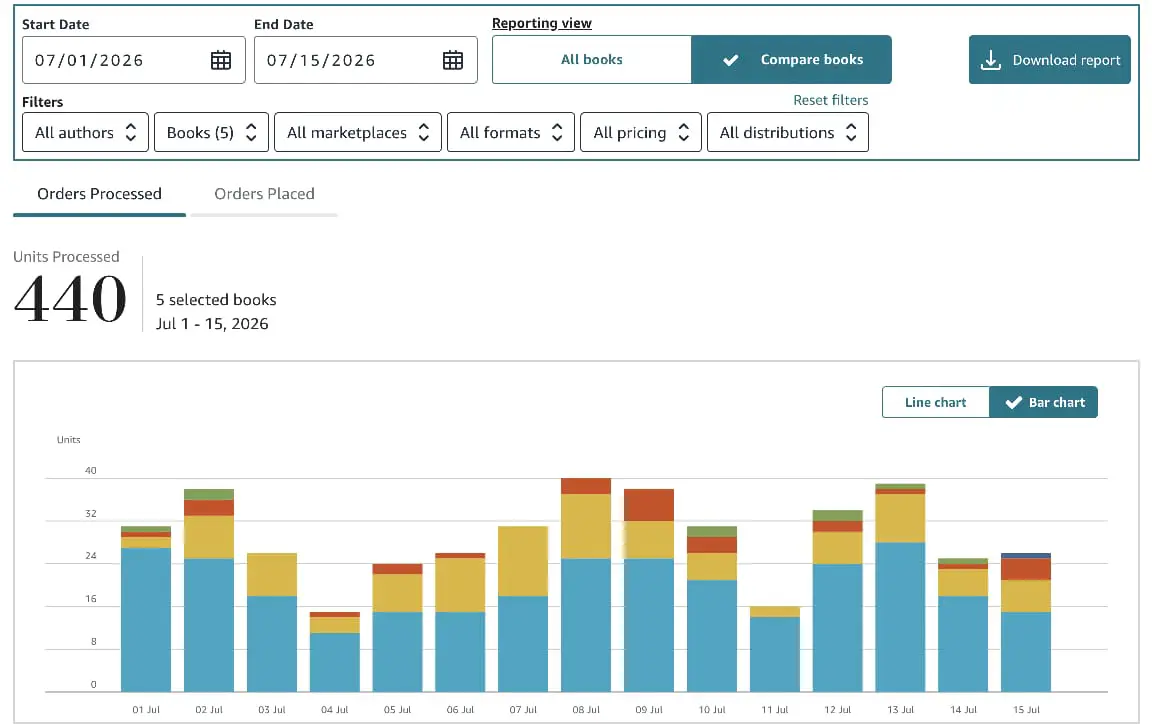The image size is (1152, 726).
Task: Open the Start Date calendar picker icon
Action: click(220, 60)
